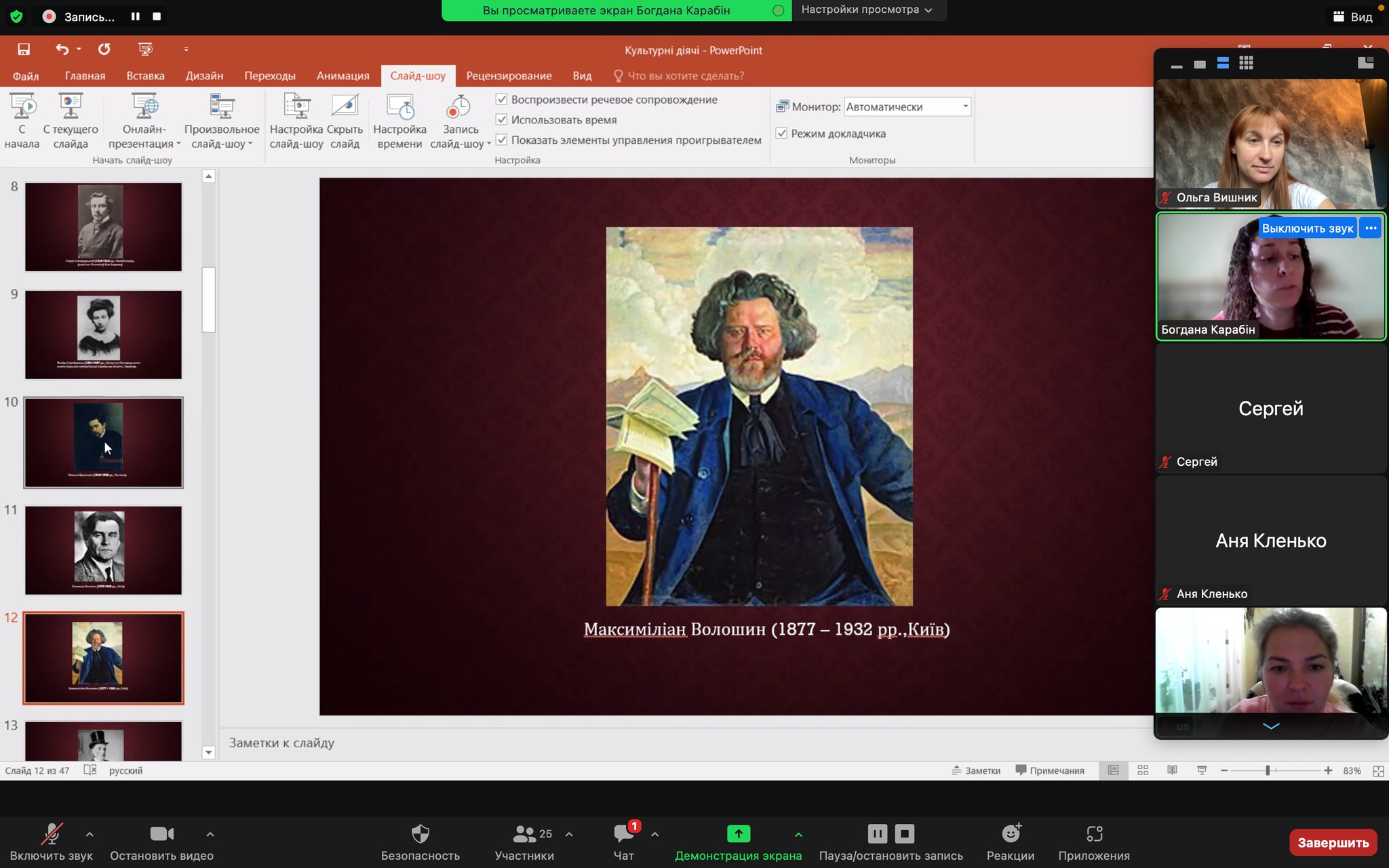
Task: Open Quick Access Toolbar customize arrow
Action: [x=186, y=50]
